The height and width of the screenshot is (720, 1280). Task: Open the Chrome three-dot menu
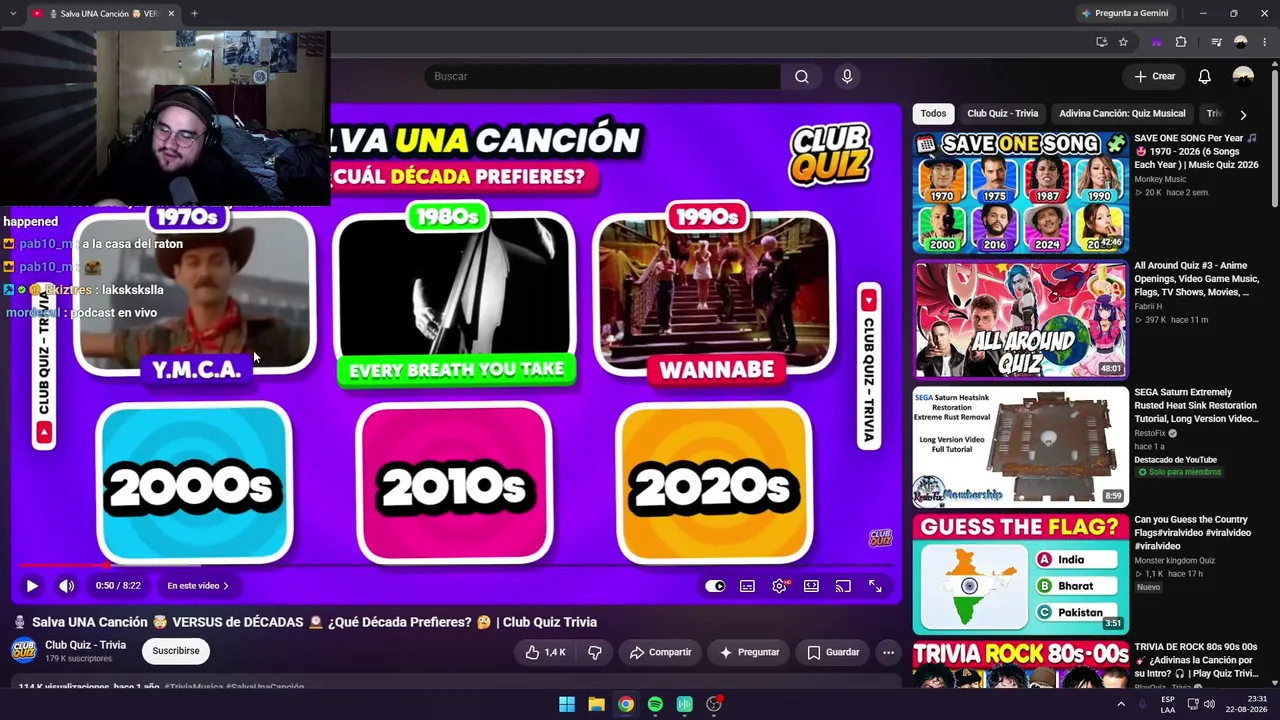(x=1264, y=42)
